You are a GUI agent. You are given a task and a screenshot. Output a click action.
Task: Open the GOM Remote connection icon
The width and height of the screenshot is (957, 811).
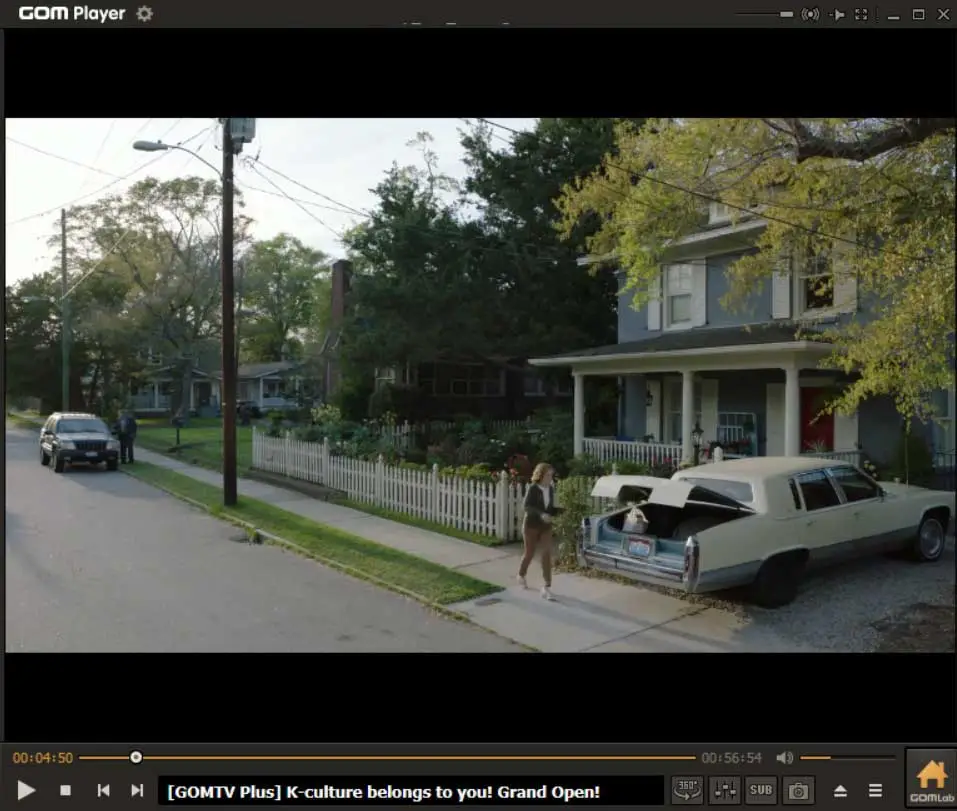click(810, 14)
